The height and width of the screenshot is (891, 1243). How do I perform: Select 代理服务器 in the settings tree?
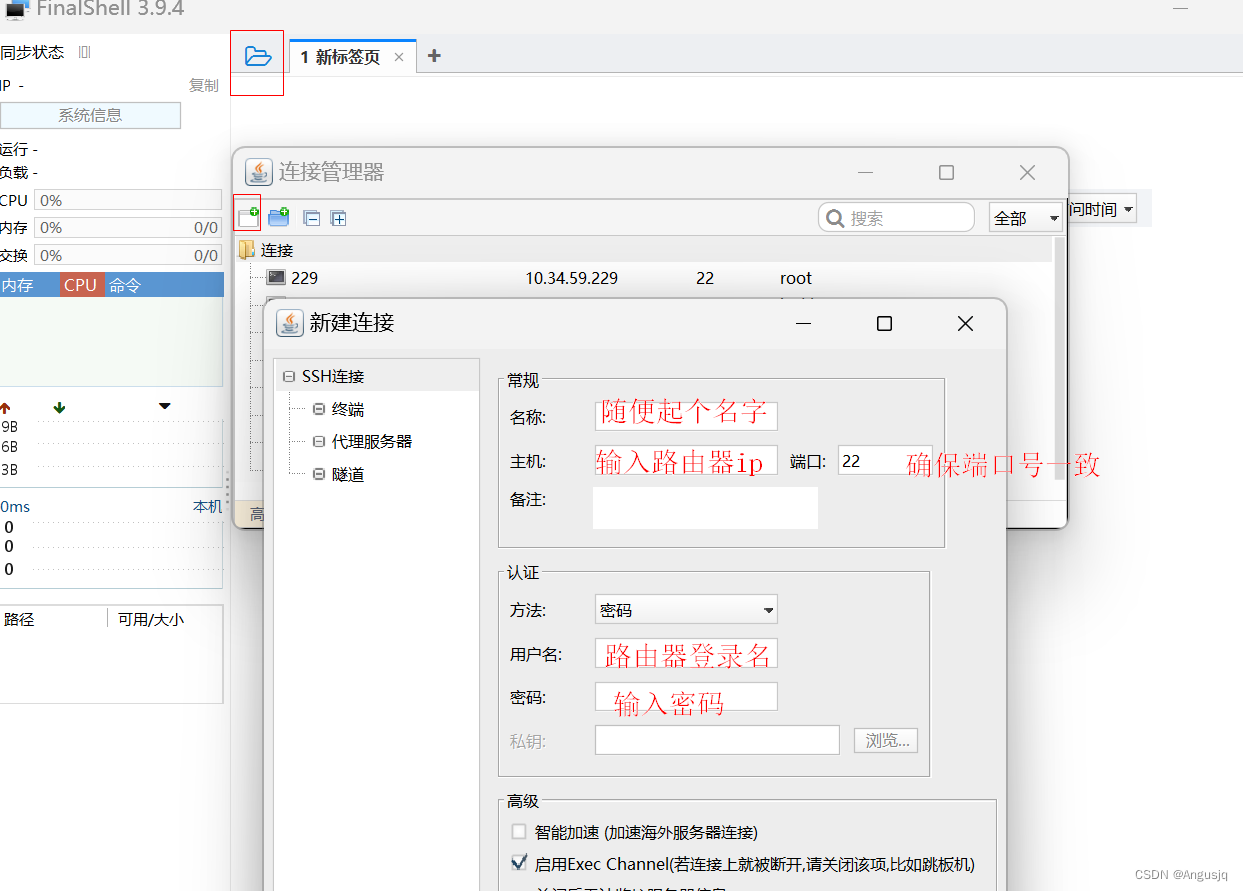tap(372, 441)
